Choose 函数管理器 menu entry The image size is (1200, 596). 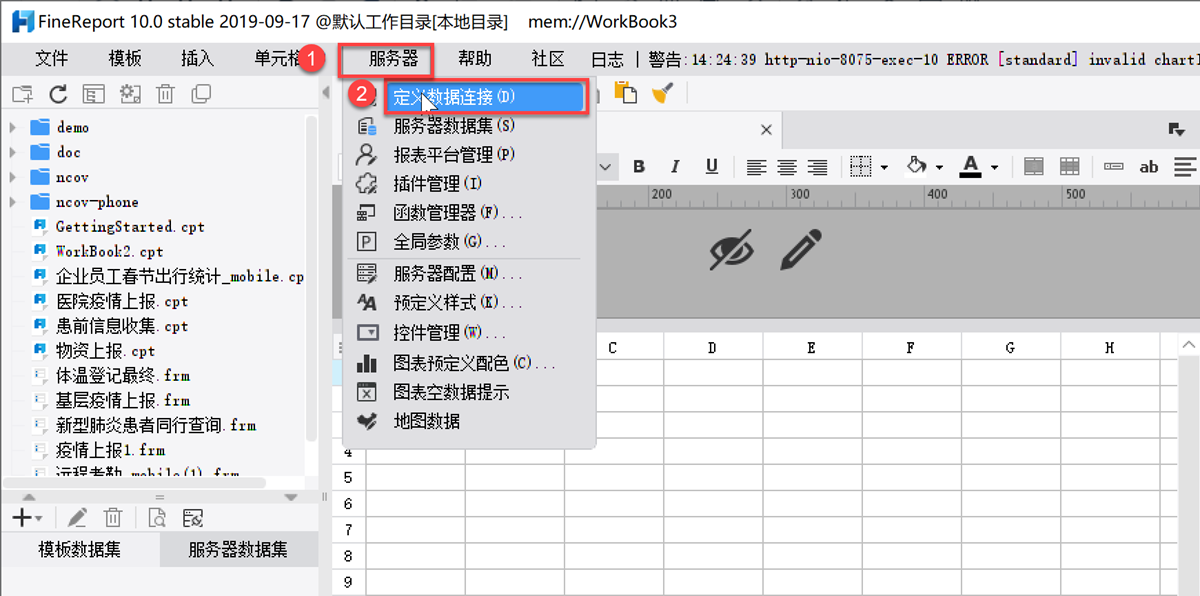point(469,213)
